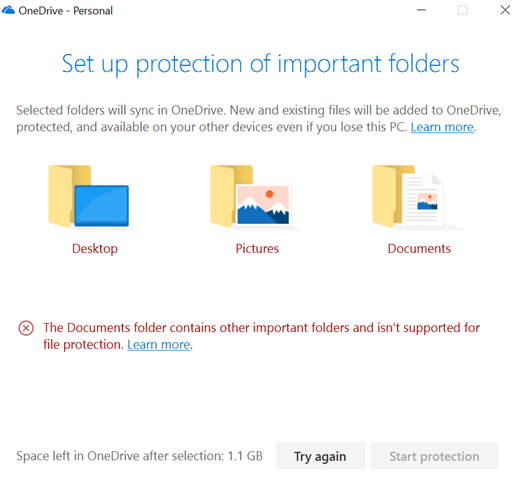520x480 pixels.
Task: Click the Documents folder label
Action: [x=419, y=249]
